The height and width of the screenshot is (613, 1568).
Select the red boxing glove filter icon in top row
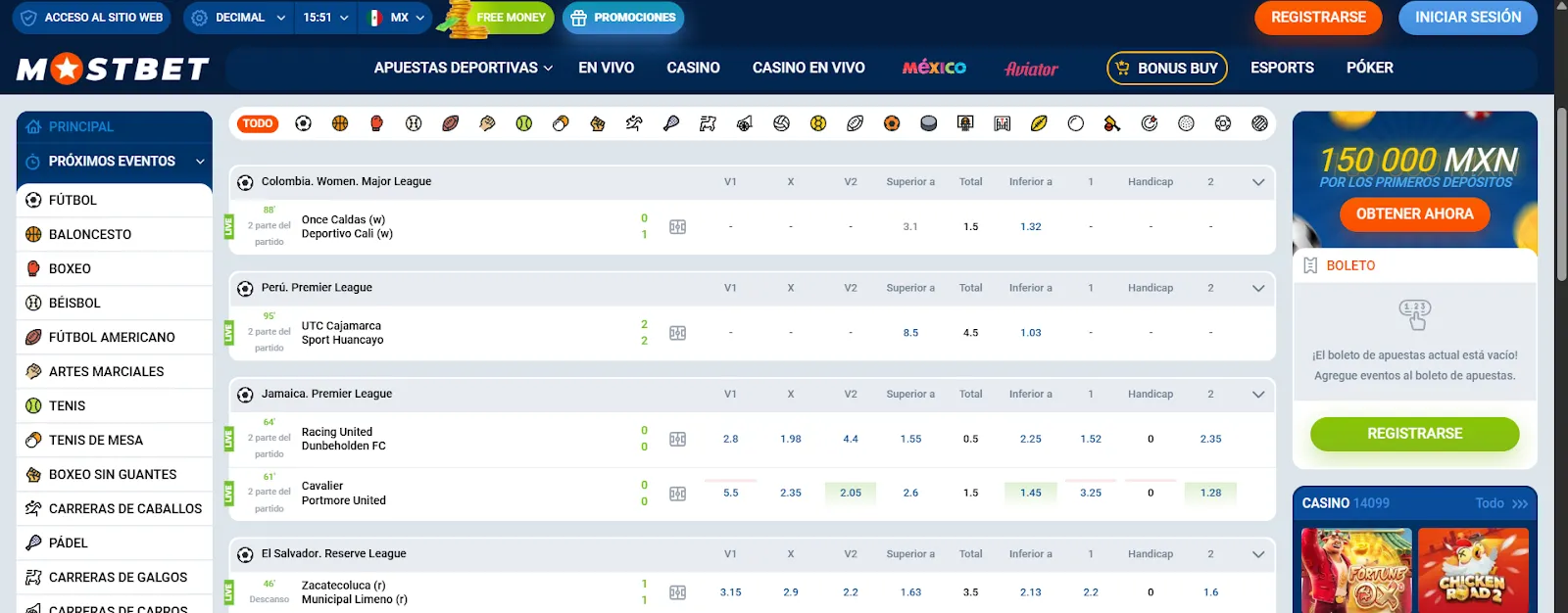pyautogui.click(x=376, y=123)
